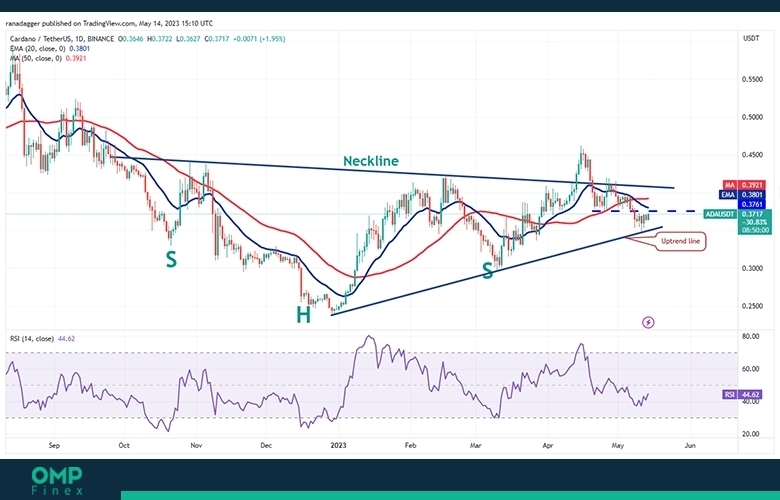Click the blue 0.3761 price tag
This screenshot has width=780, height=500.
(752, 204)
